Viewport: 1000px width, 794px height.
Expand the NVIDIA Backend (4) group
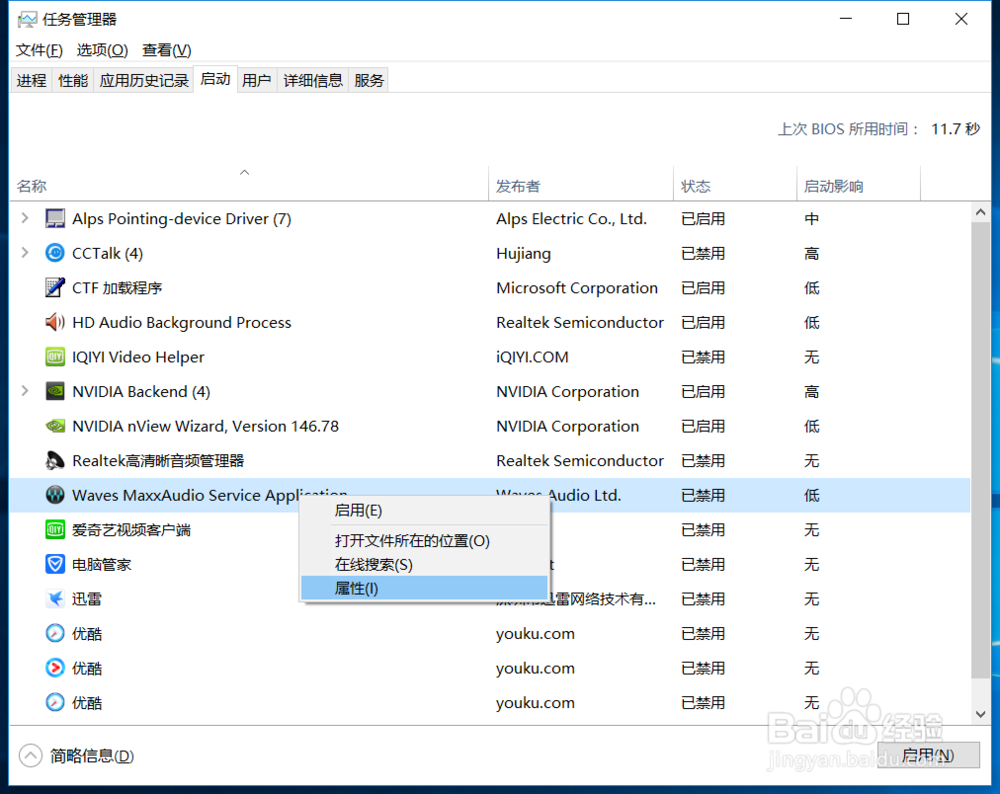click(x=25, y=390)
